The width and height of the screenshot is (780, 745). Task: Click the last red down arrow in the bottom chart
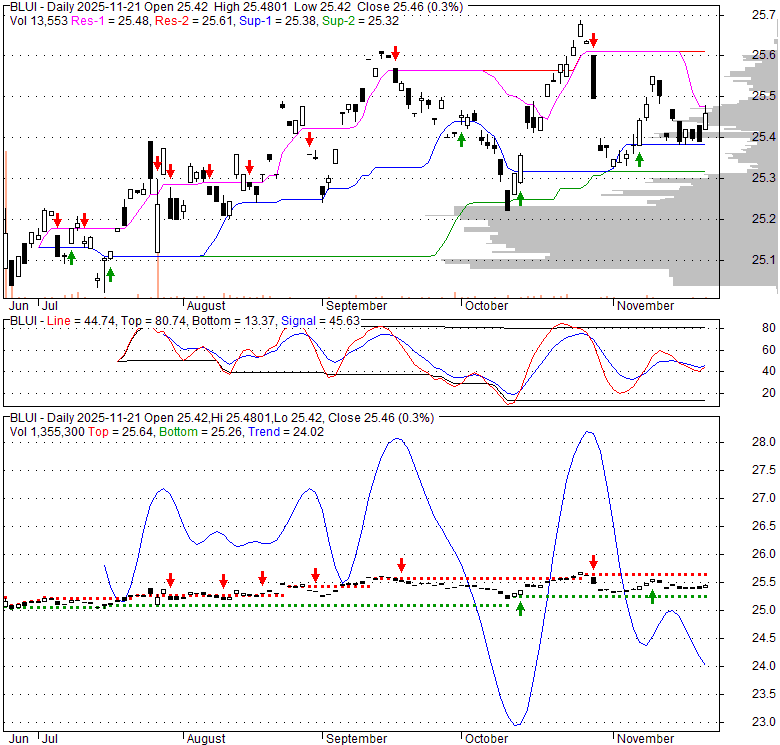point(593,562)
